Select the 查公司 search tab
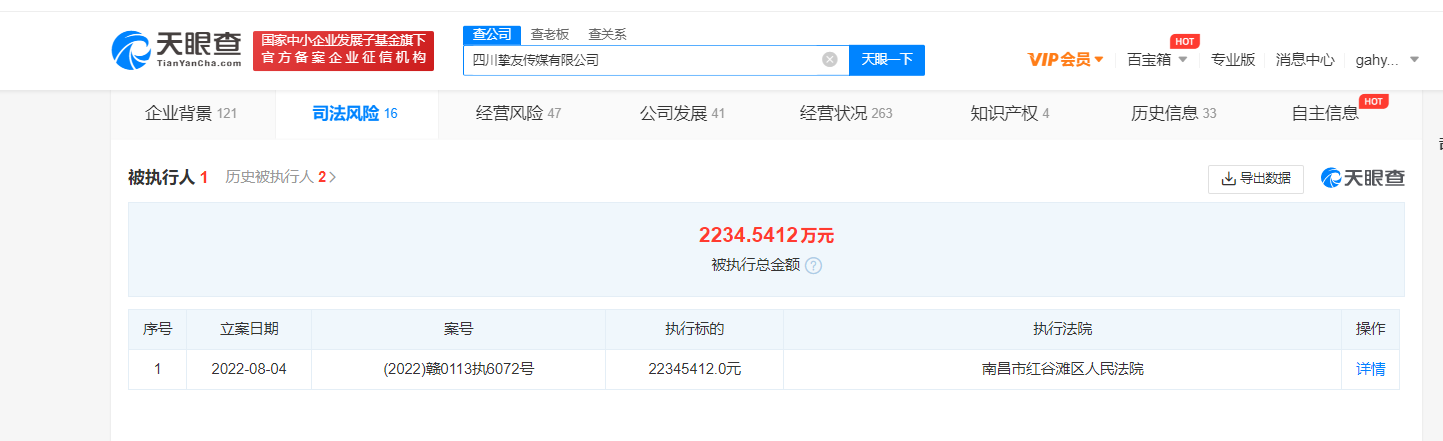This screenshot has width=1443, height=441. point(491,34)
